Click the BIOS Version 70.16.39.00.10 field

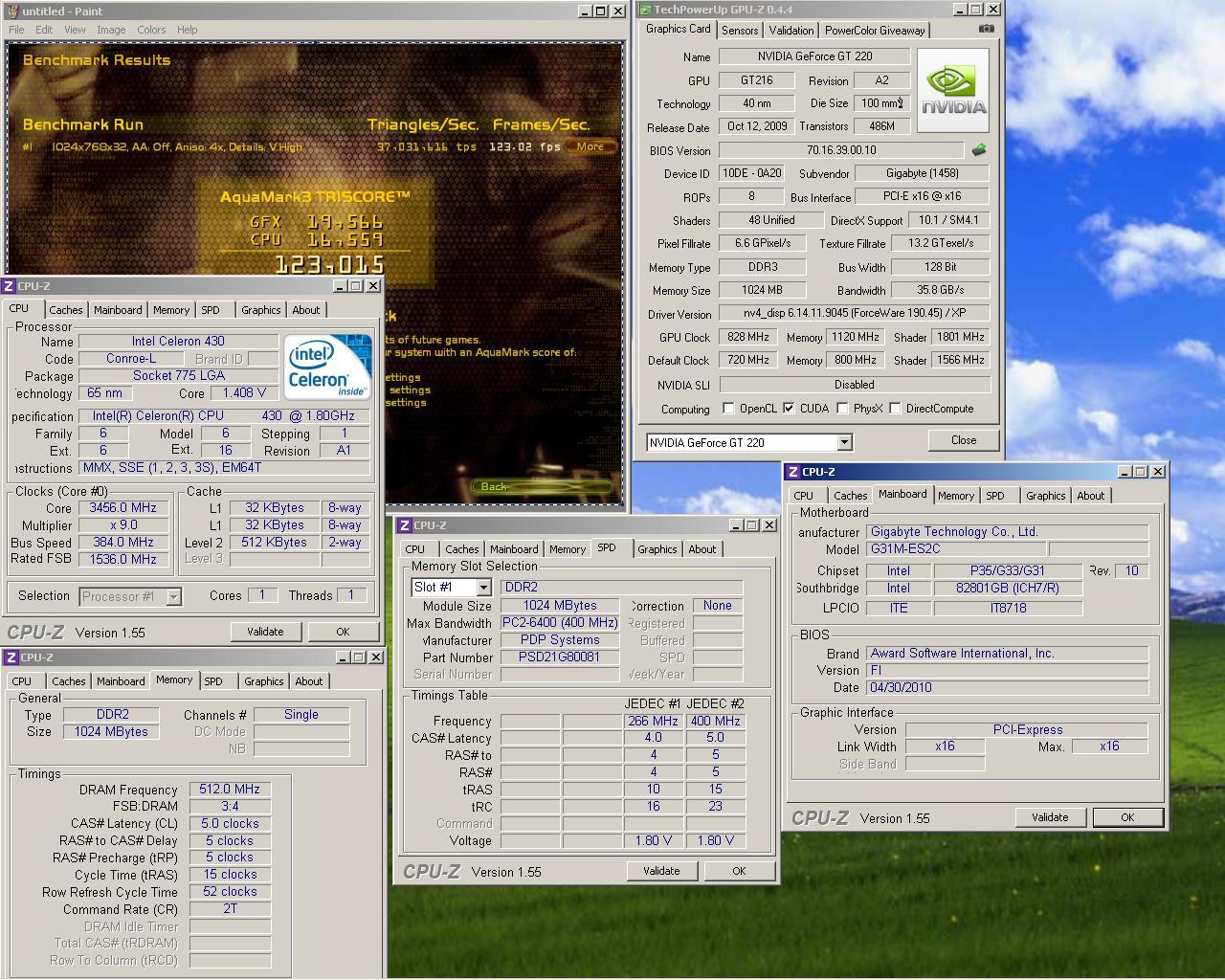tap(841, 150)
